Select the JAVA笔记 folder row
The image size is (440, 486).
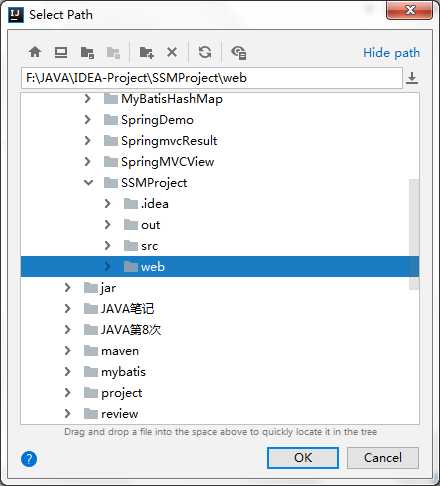(x=220, y=309)
